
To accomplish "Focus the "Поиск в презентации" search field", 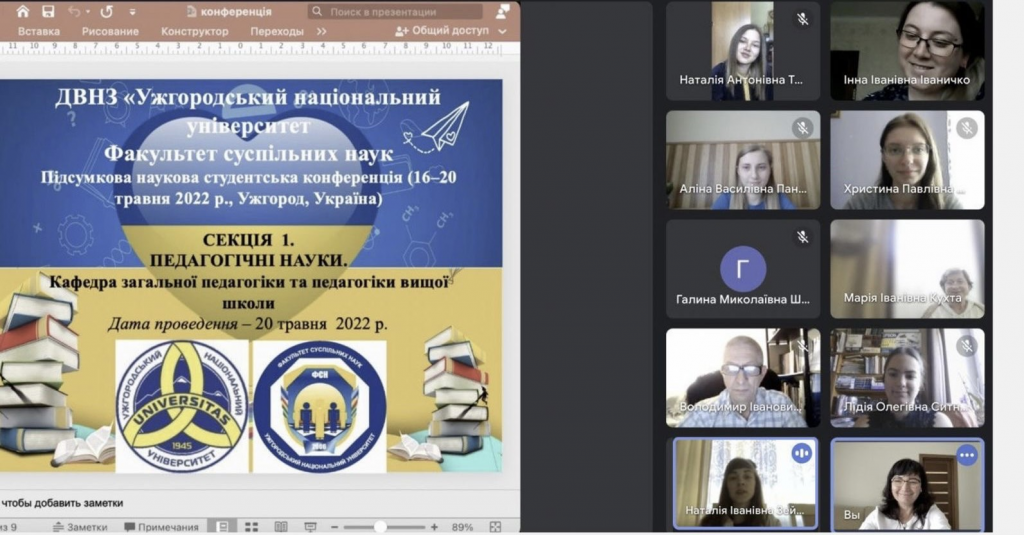I will coord(394,12).
